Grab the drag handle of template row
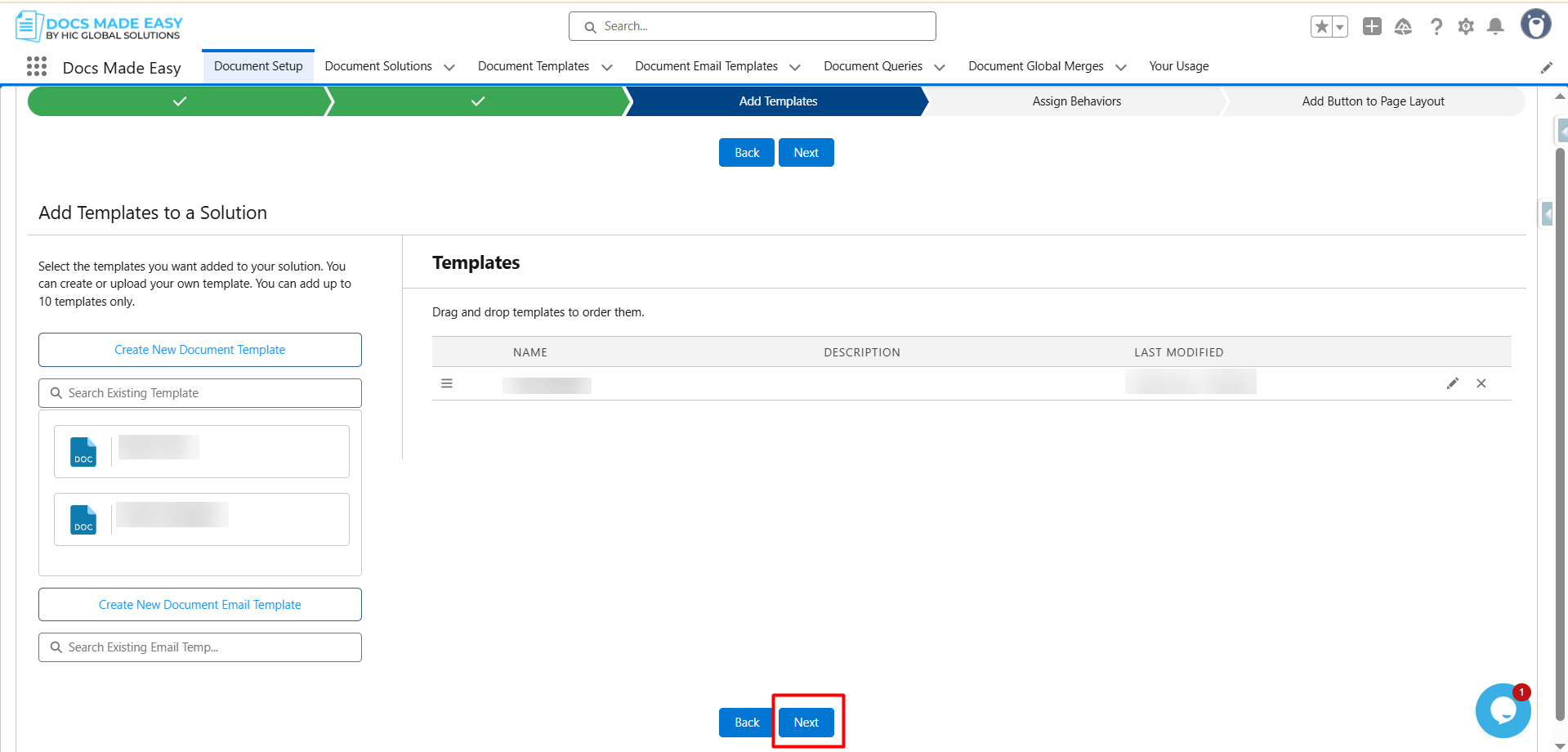This screenshot has width=1568, height=752. pos(447,383)
